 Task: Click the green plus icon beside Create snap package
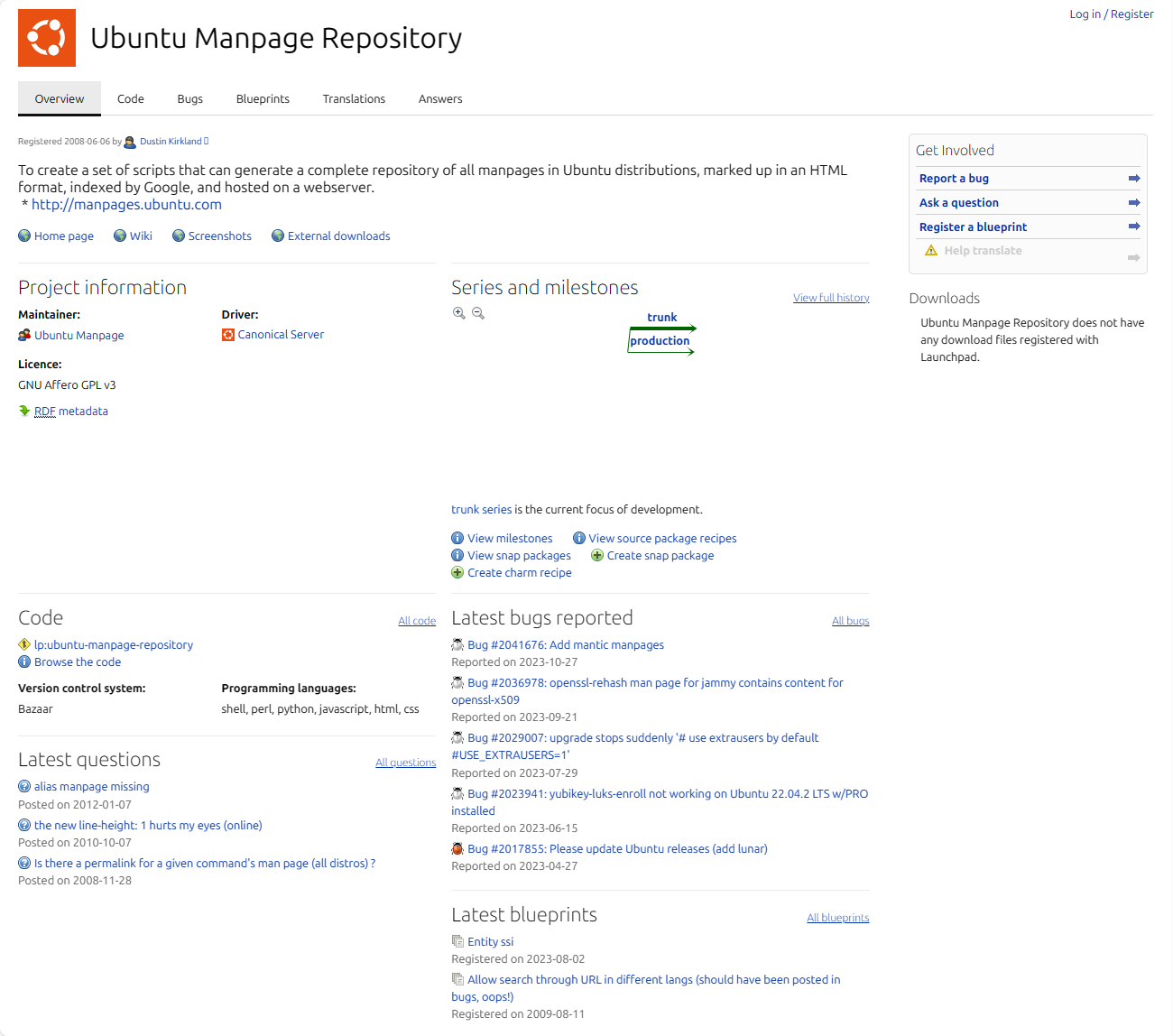point(597,555)
